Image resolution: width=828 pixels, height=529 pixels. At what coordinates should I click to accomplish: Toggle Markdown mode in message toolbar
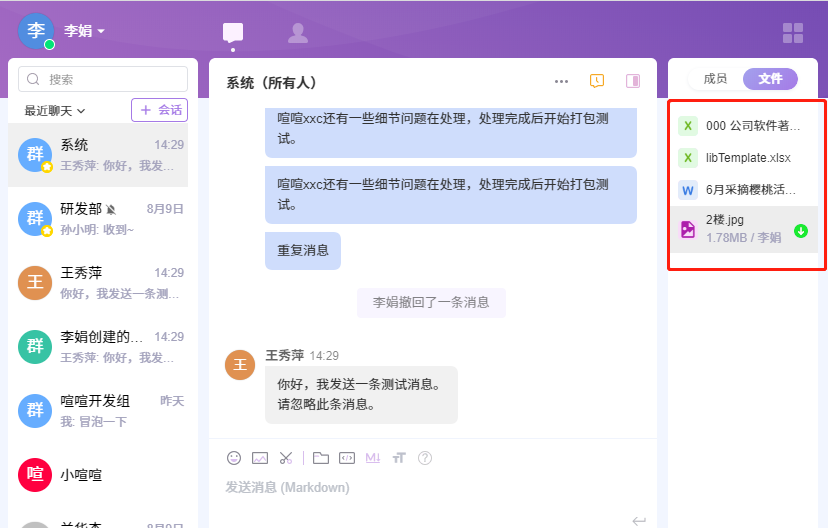tap(373, 458)
